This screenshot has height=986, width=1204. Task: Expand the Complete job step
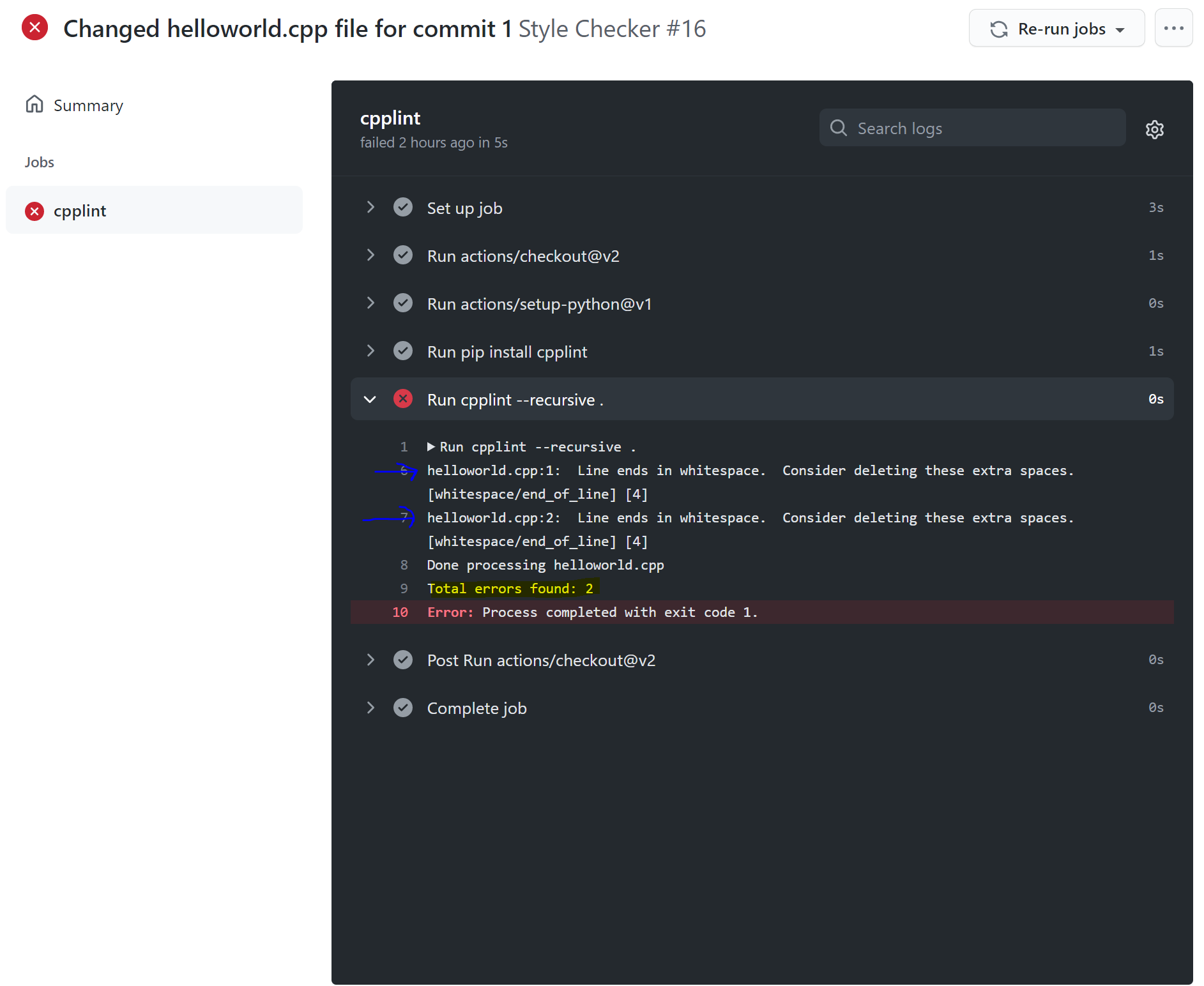[370, 707]
